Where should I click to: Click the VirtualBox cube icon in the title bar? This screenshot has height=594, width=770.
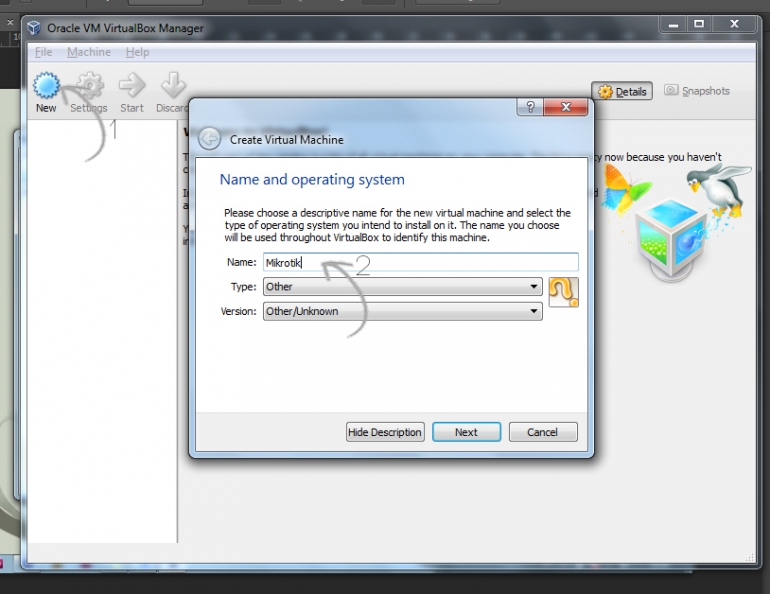[x=34, y=28]
